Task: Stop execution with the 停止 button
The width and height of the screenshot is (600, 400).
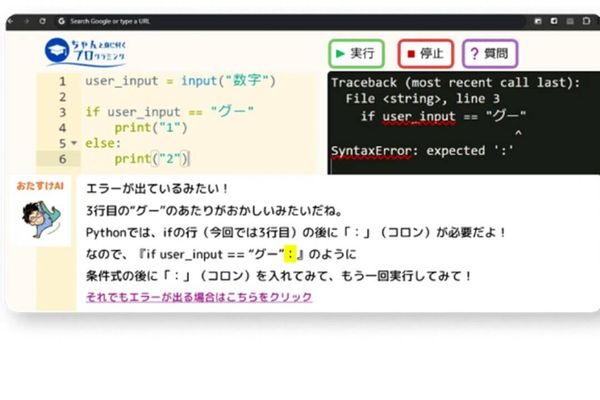Action: [426, 54]
